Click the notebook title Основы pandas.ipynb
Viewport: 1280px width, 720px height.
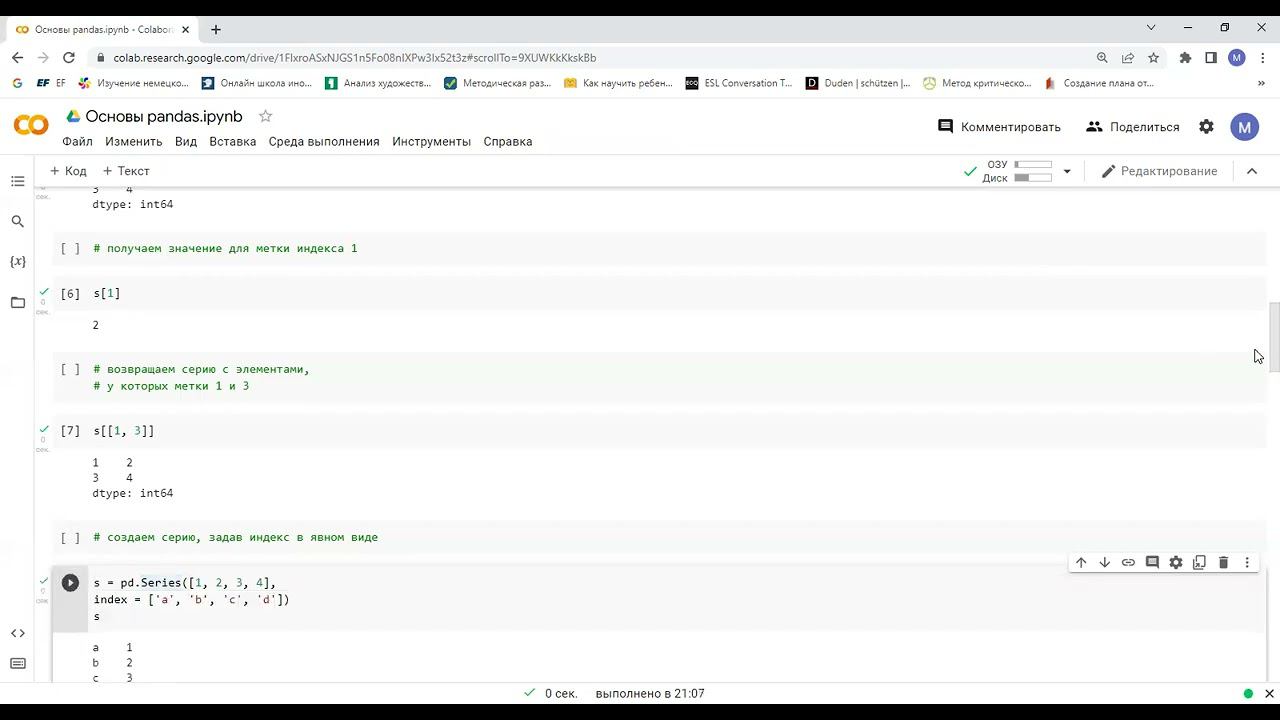point(164,116)
